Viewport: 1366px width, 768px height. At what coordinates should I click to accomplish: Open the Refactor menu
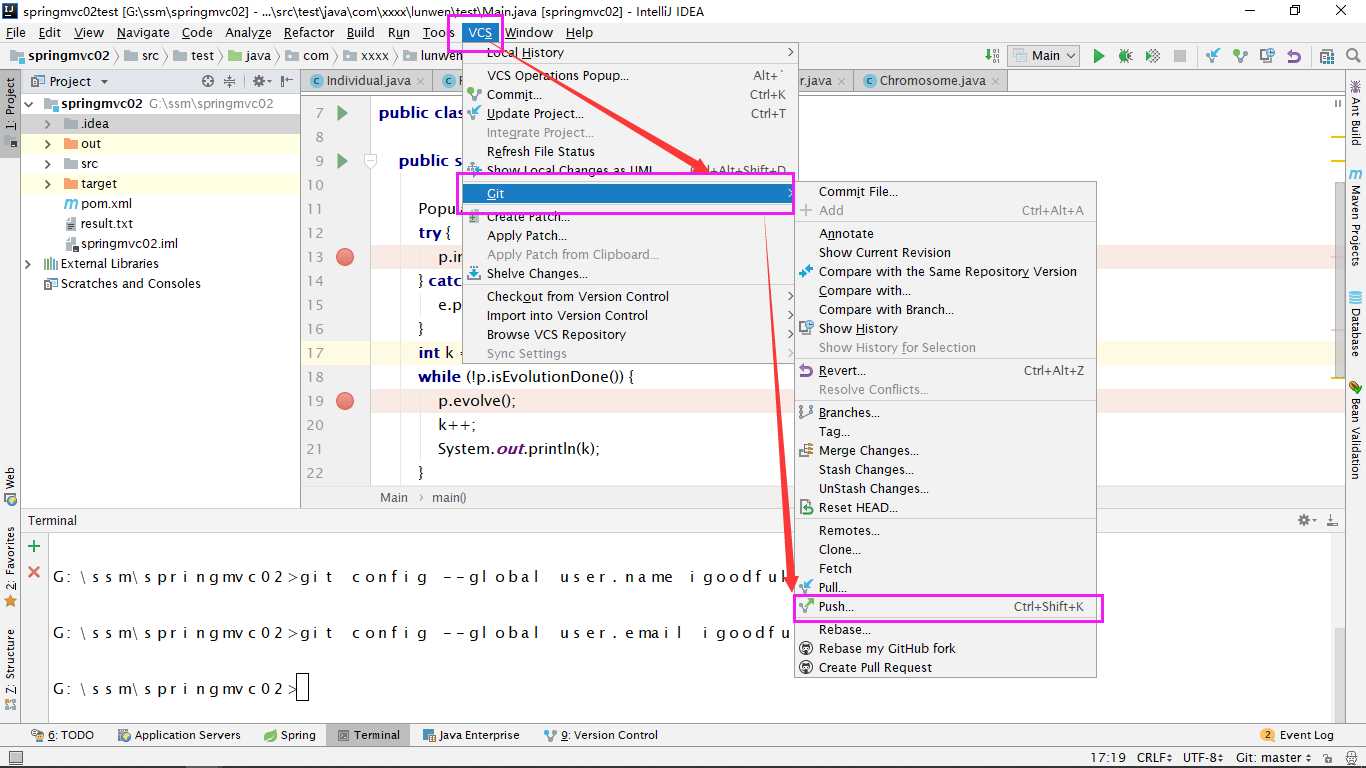click(x=309, y=33)
